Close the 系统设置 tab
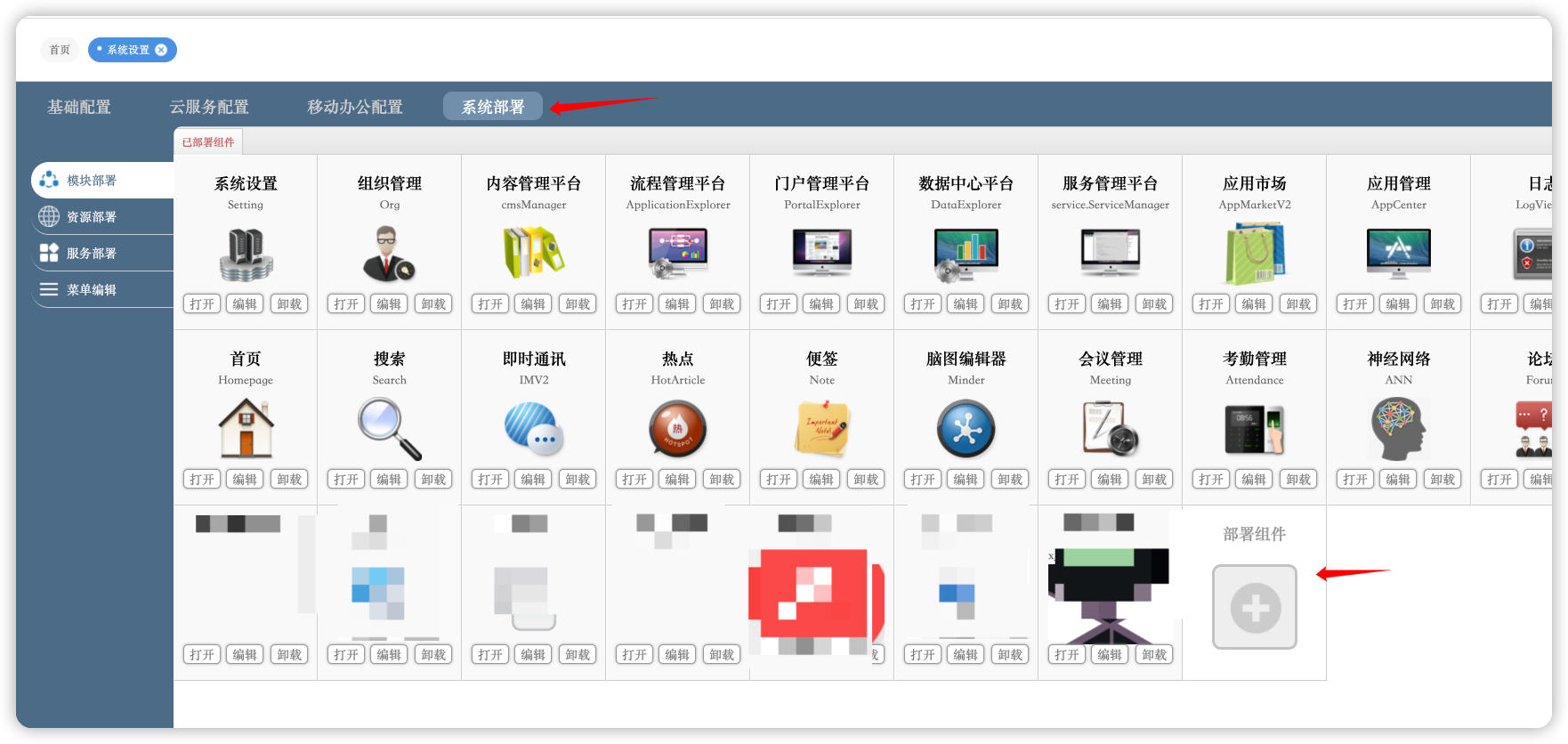The height and width of the screenshot is (744, 1568). tap(161, 50)
